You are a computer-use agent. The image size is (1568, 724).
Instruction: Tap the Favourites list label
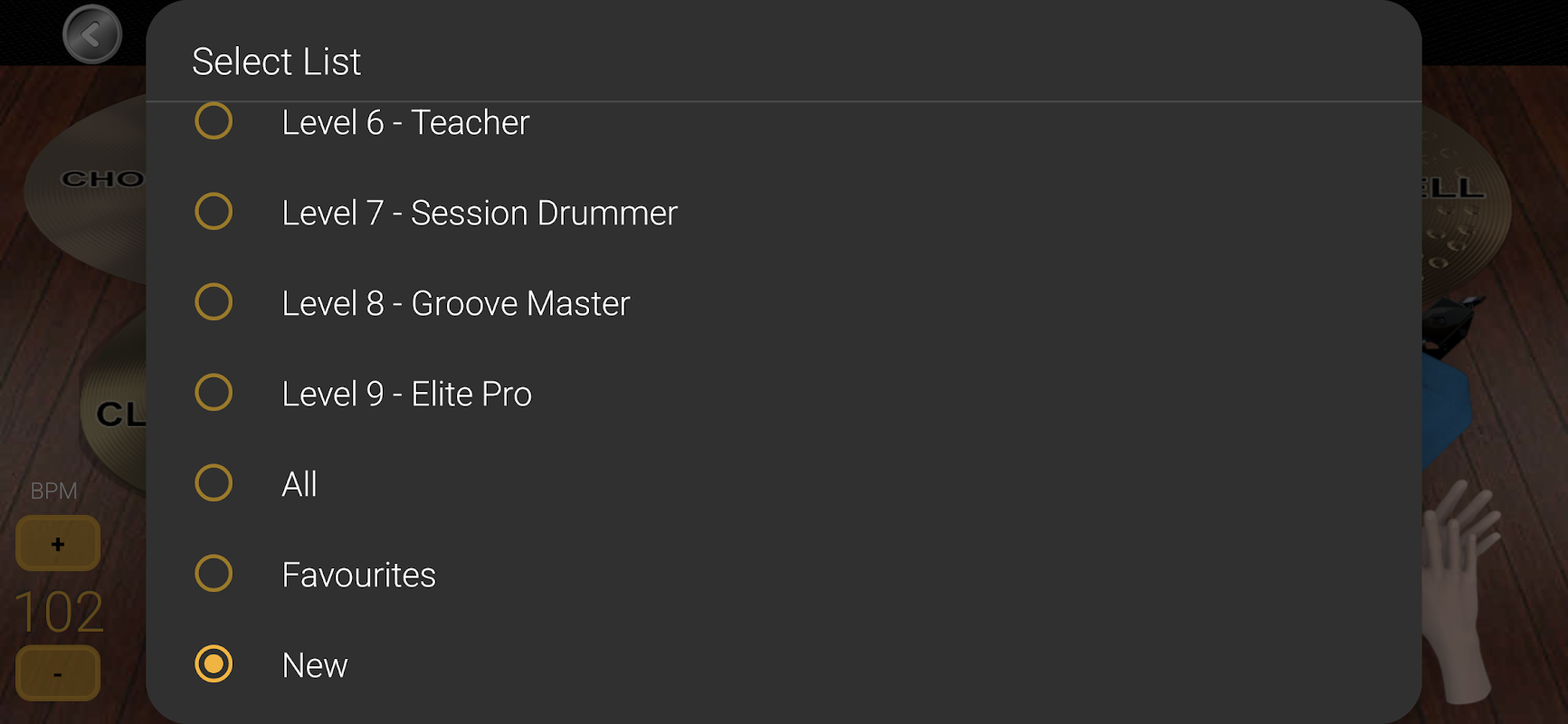359,575
